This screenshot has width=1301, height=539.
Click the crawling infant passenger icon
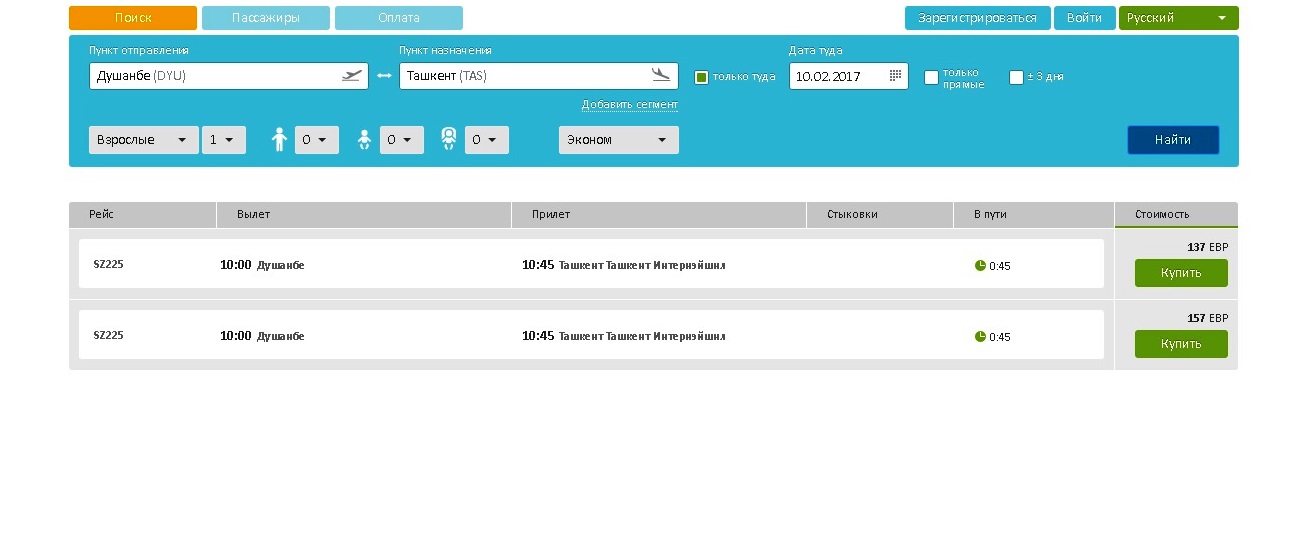pyautogui.click(x=364, y=140)
